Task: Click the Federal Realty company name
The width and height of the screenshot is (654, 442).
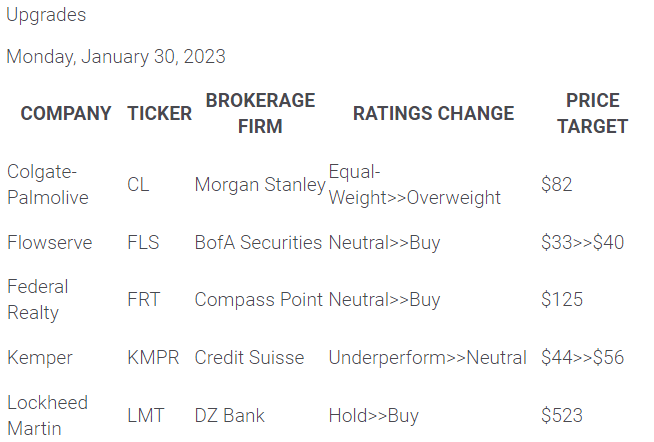Action: coord(37,299)
